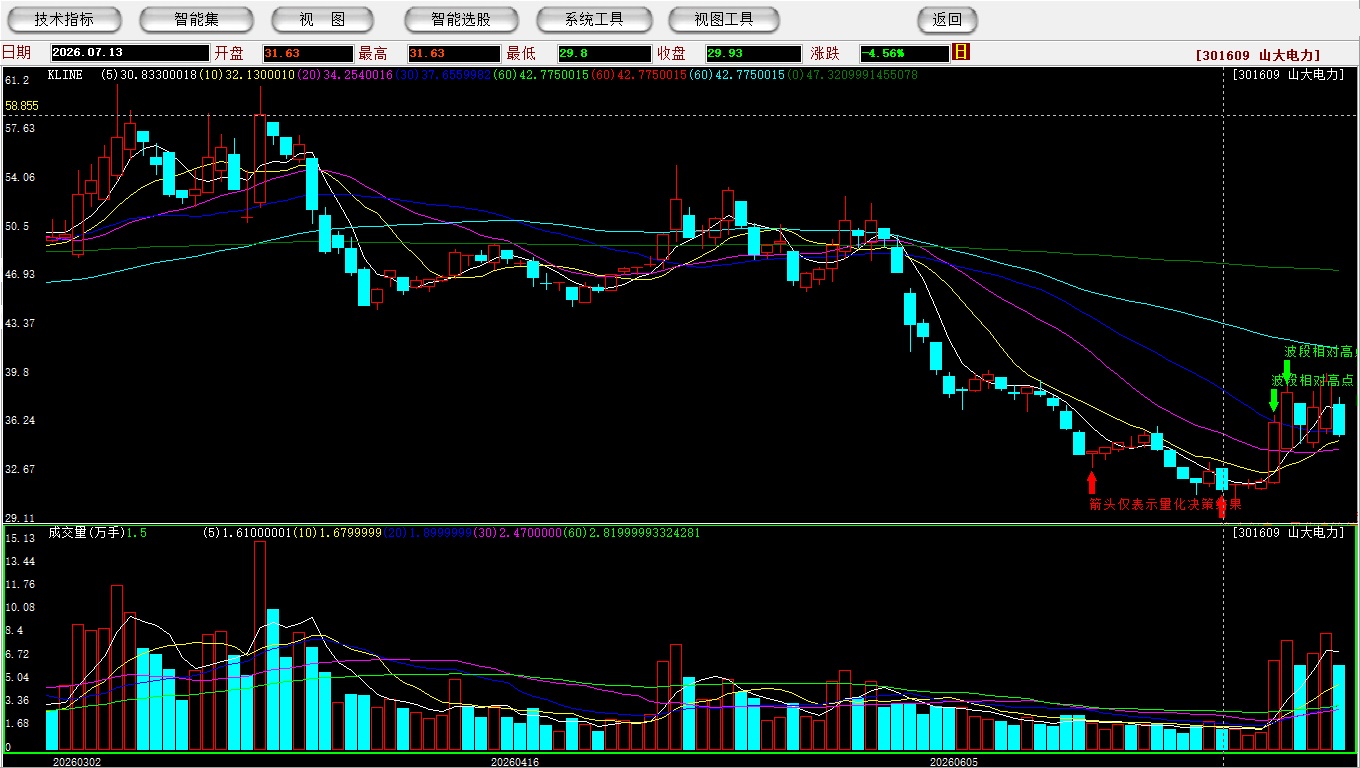Screen dimensions: 1360x768
Task: Click the 返回 button
Action: click(947, 19)
